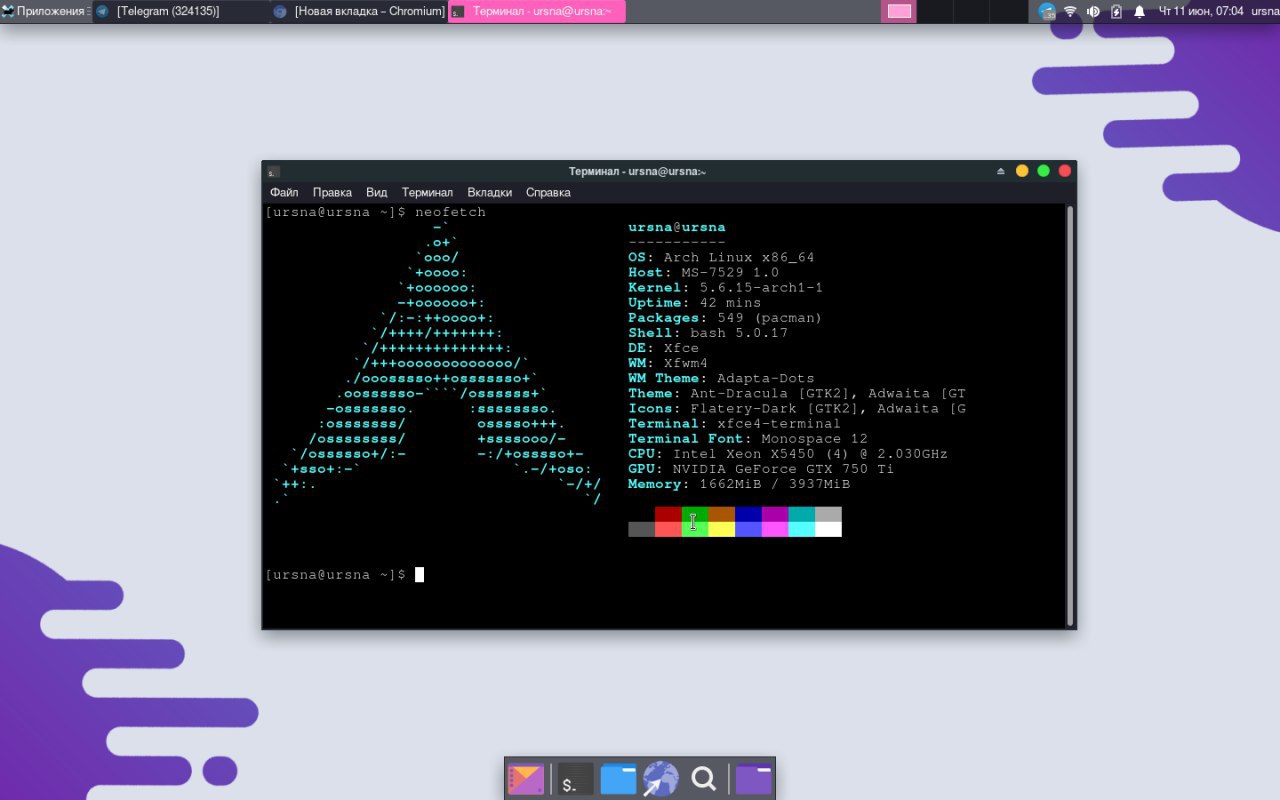Open the Вид menu in the terminal
This screenshot has height=800, width=1280.
click(x=376, y=192)
